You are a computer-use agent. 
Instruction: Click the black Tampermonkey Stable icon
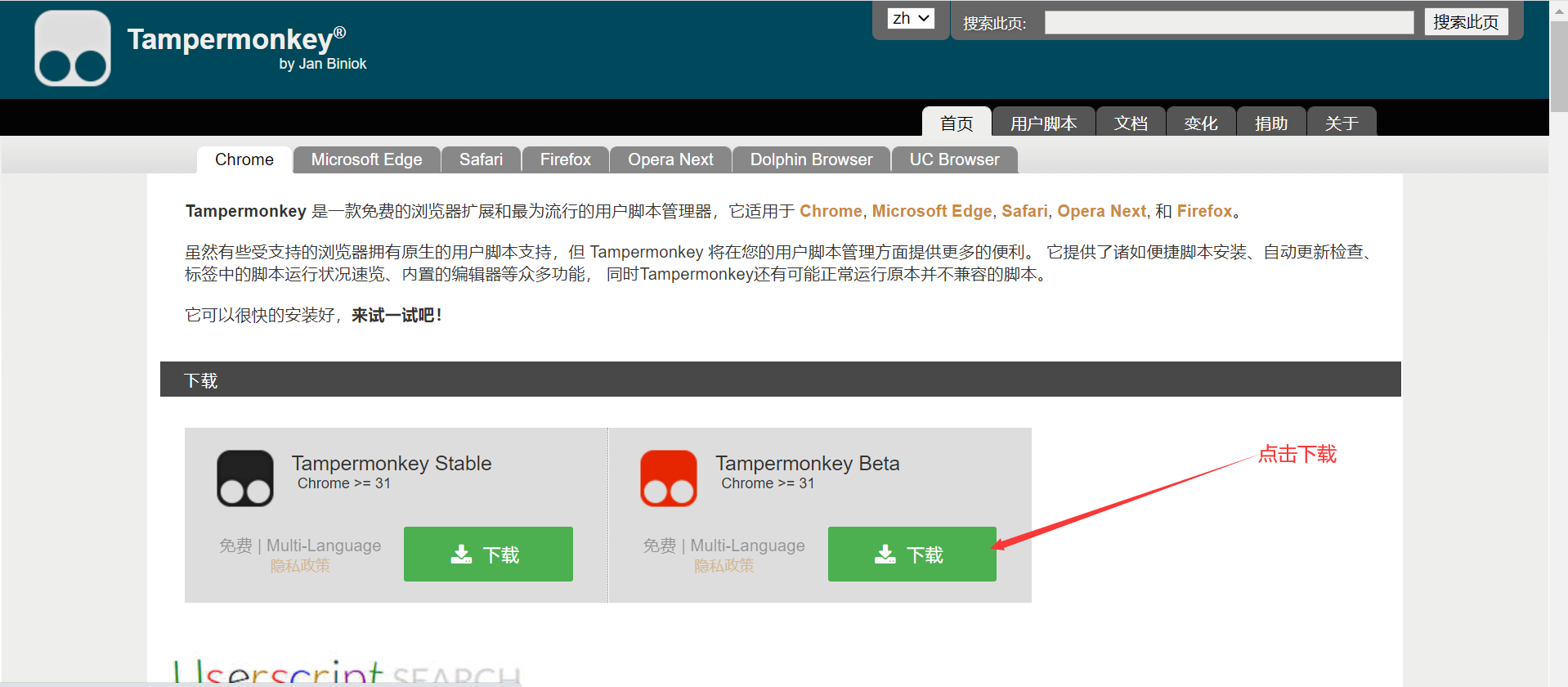[245, 478]
